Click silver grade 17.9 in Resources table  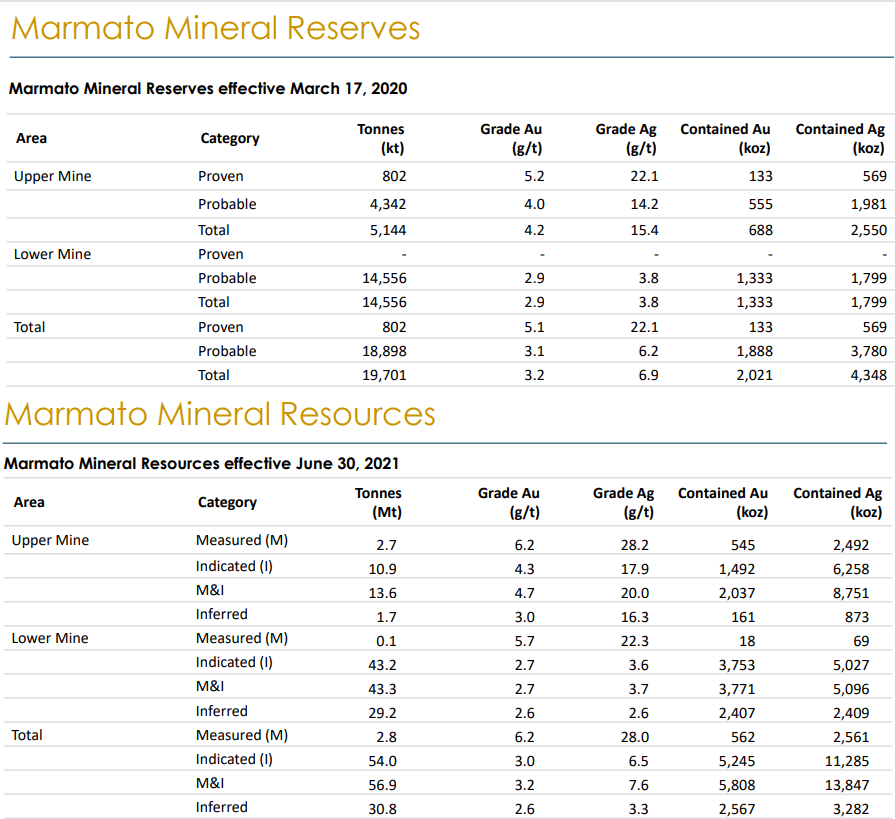(x=635, y=570)
